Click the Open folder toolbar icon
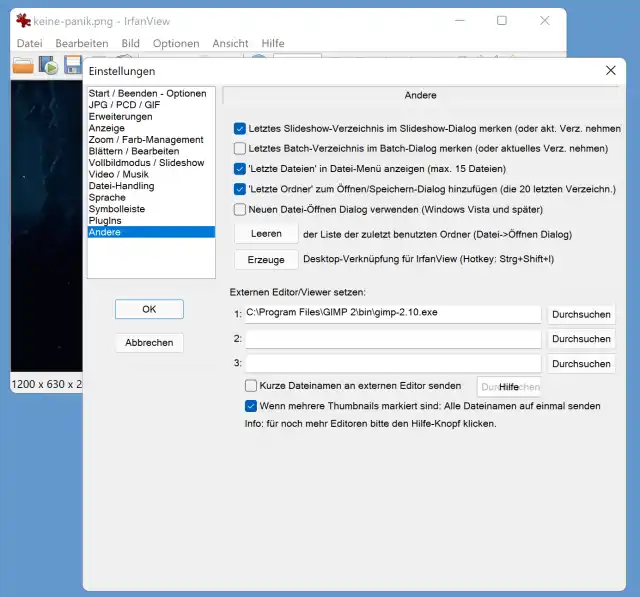The height and width of the screenshot is (597, 640). click(x=23, y=65)
